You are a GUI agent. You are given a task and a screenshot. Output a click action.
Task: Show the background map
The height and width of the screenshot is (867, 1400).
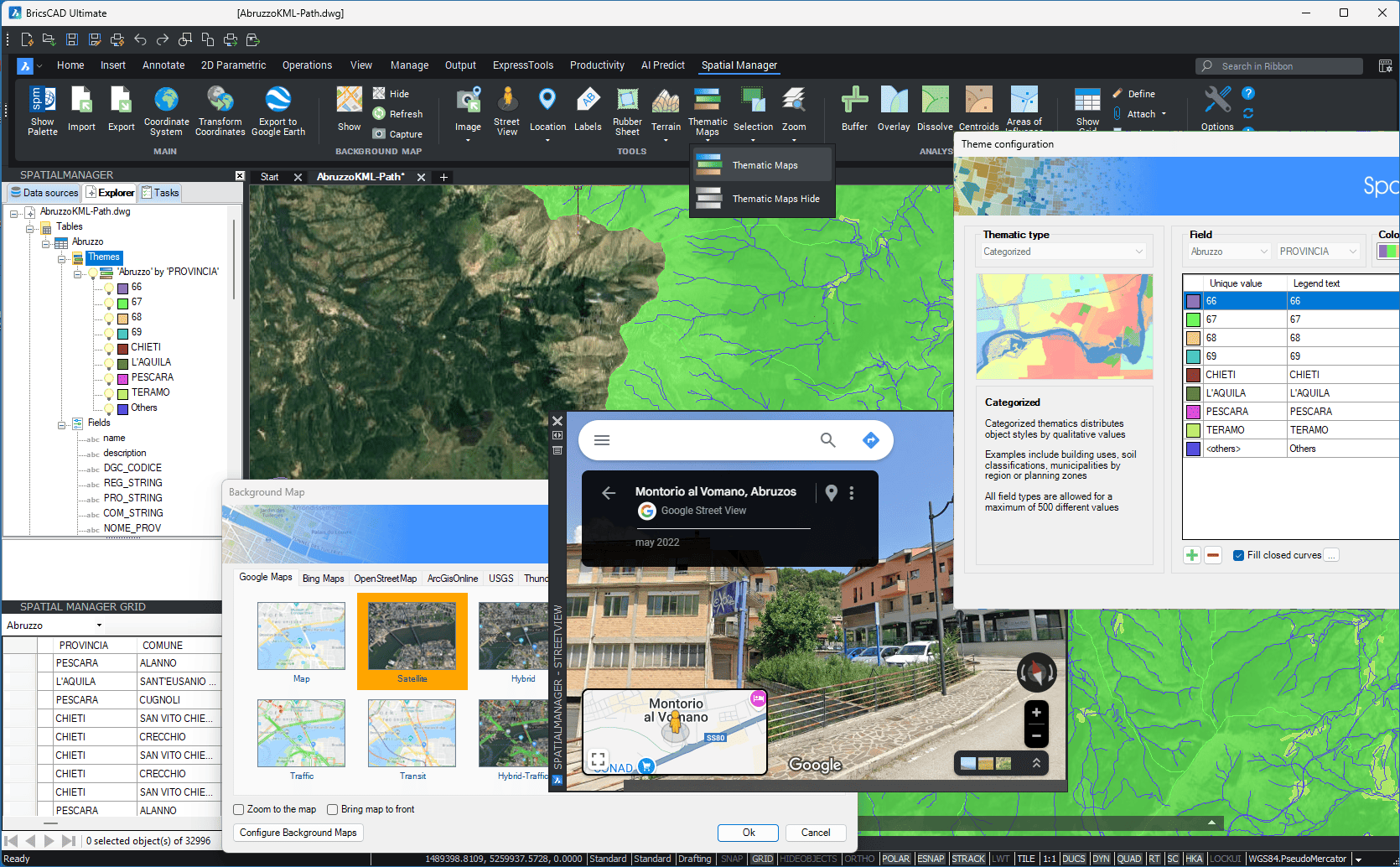tap(349, 110)
